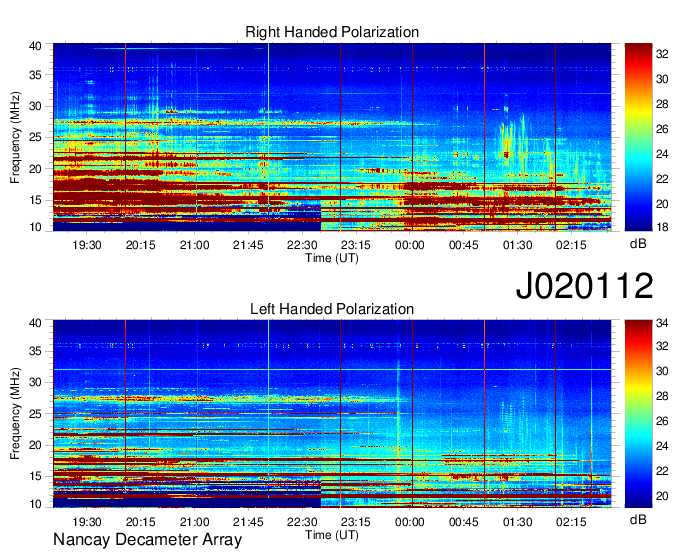Click the 02:15 tick under Right Handed plot

click(571, 245)
